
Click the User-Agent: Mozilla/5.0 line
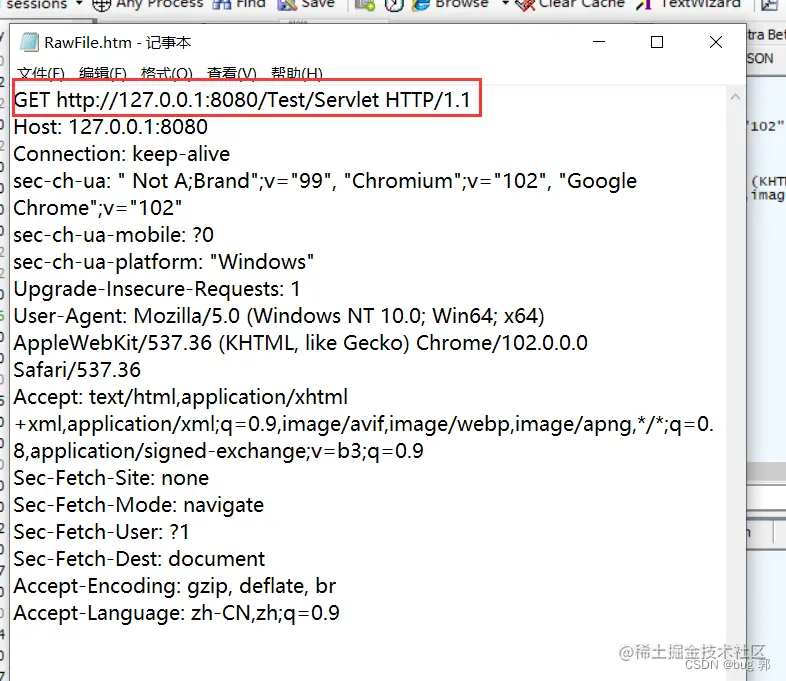(279, 316)
